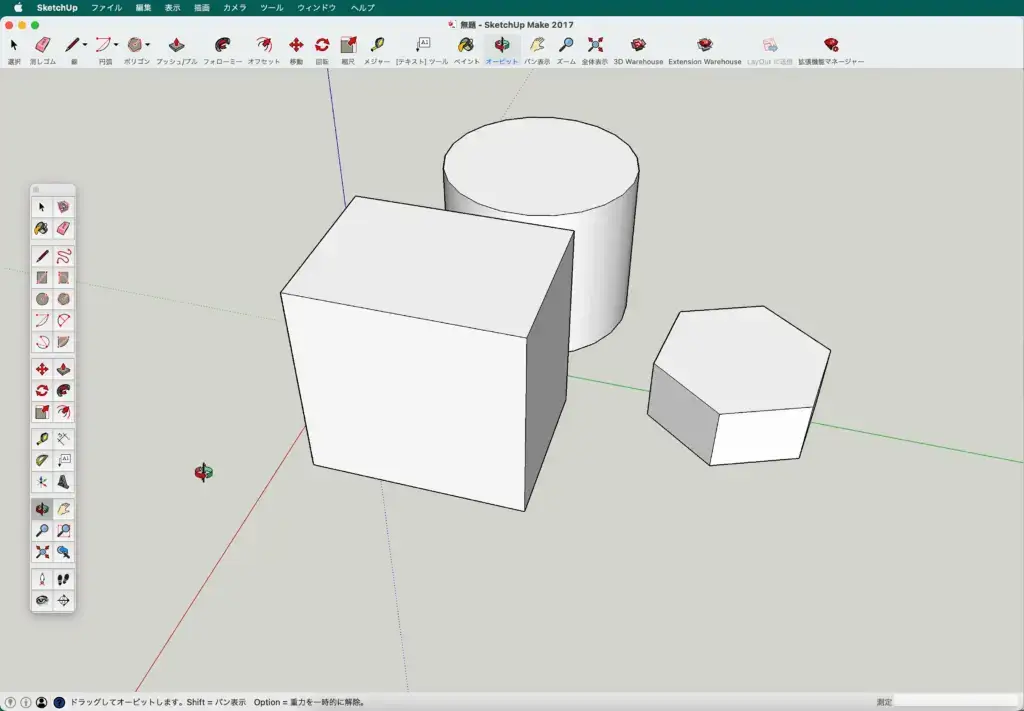Choose the 3-Point Arc tool in the floating palette
Viewport: 1024px width, 711px height.
(42, 342)
